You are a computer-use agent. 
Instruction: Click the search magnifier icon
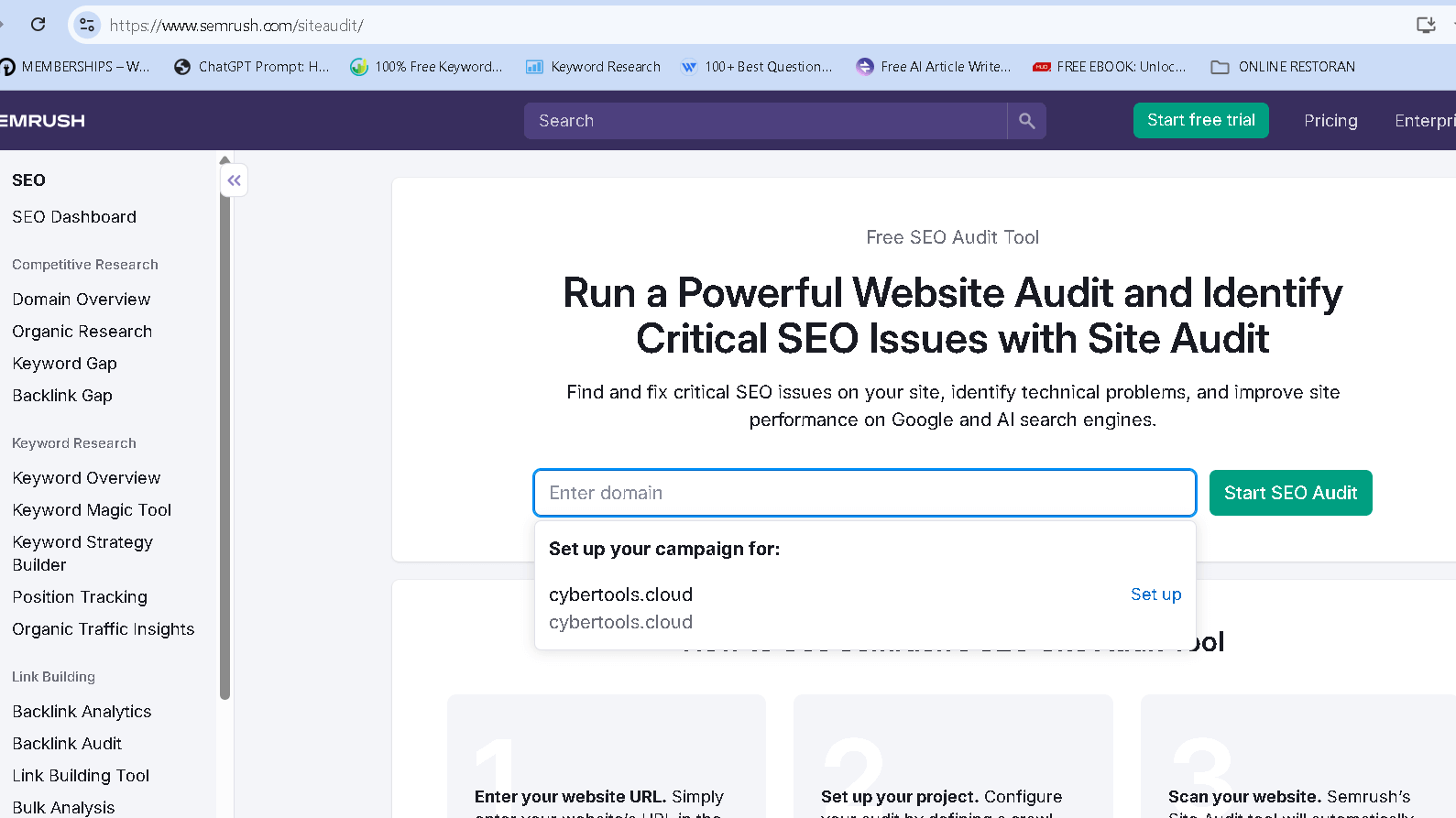tap(1026, 121)
